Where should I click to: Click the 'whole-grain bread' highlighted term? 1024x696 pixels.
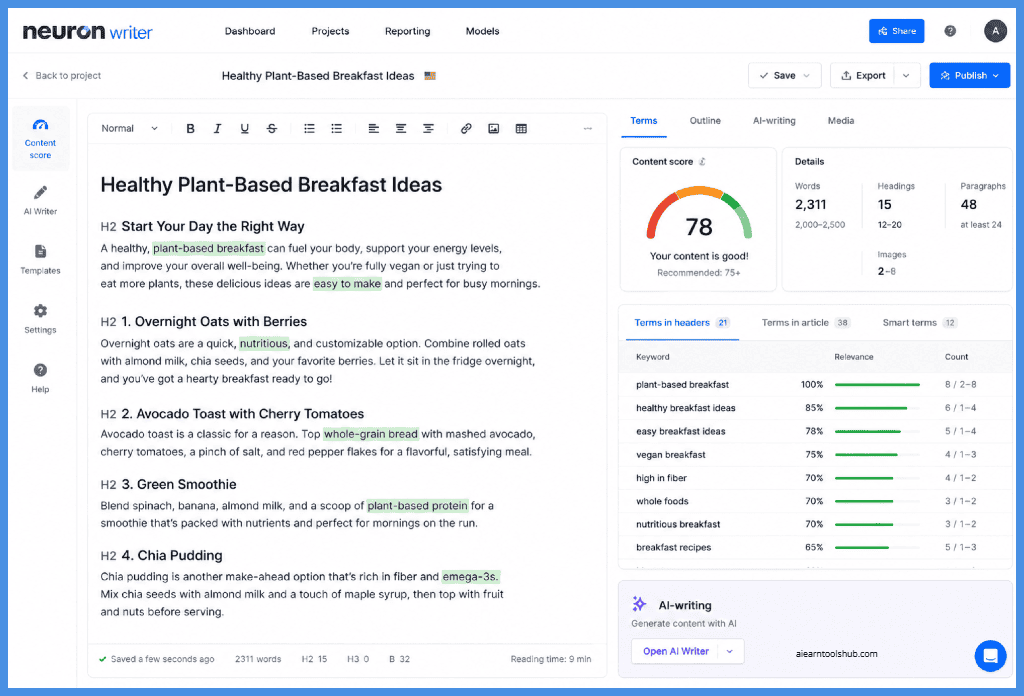pos(370,434)
